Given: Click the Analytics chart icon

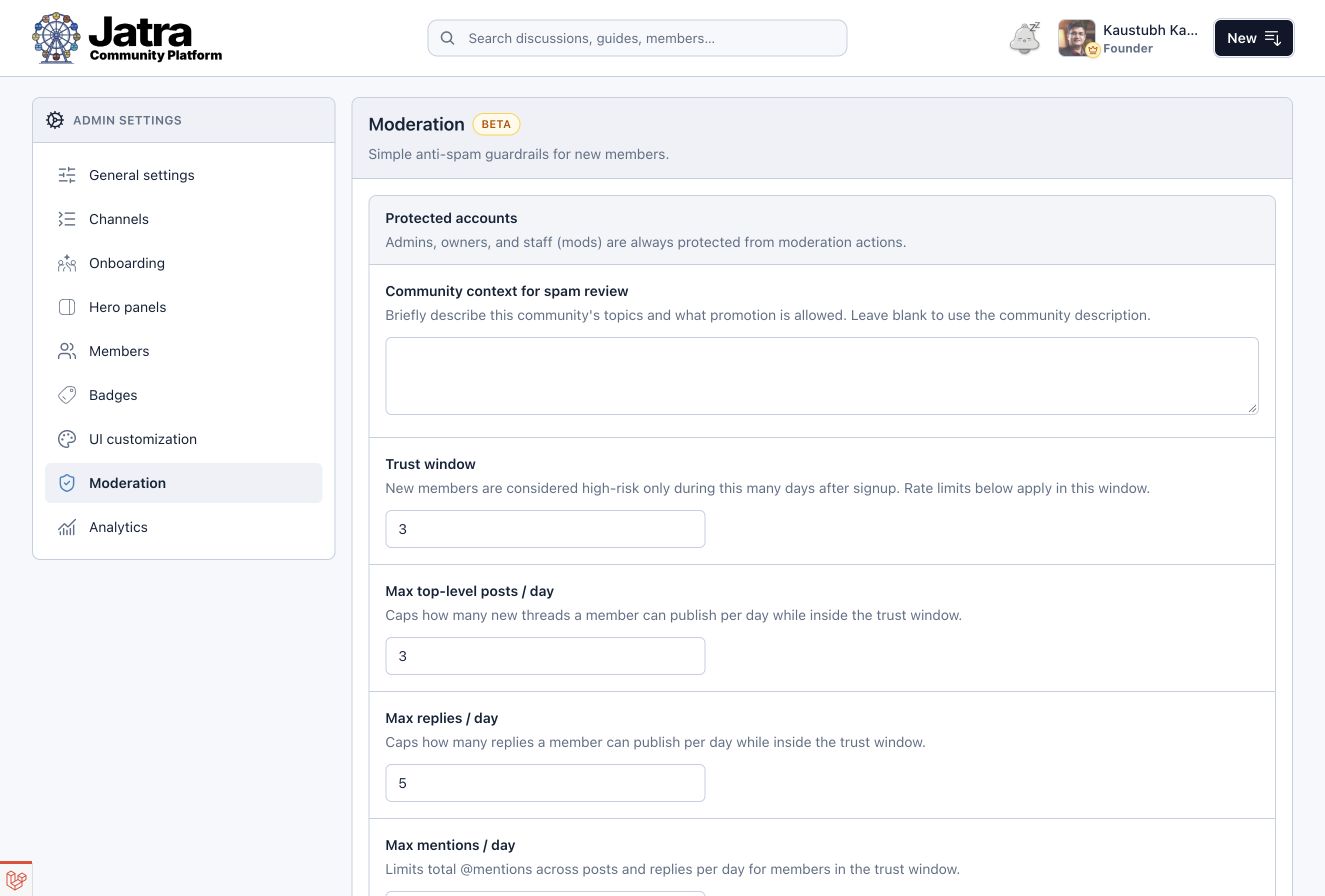Looking at the screenshot, I should click(x=67, y=527).
